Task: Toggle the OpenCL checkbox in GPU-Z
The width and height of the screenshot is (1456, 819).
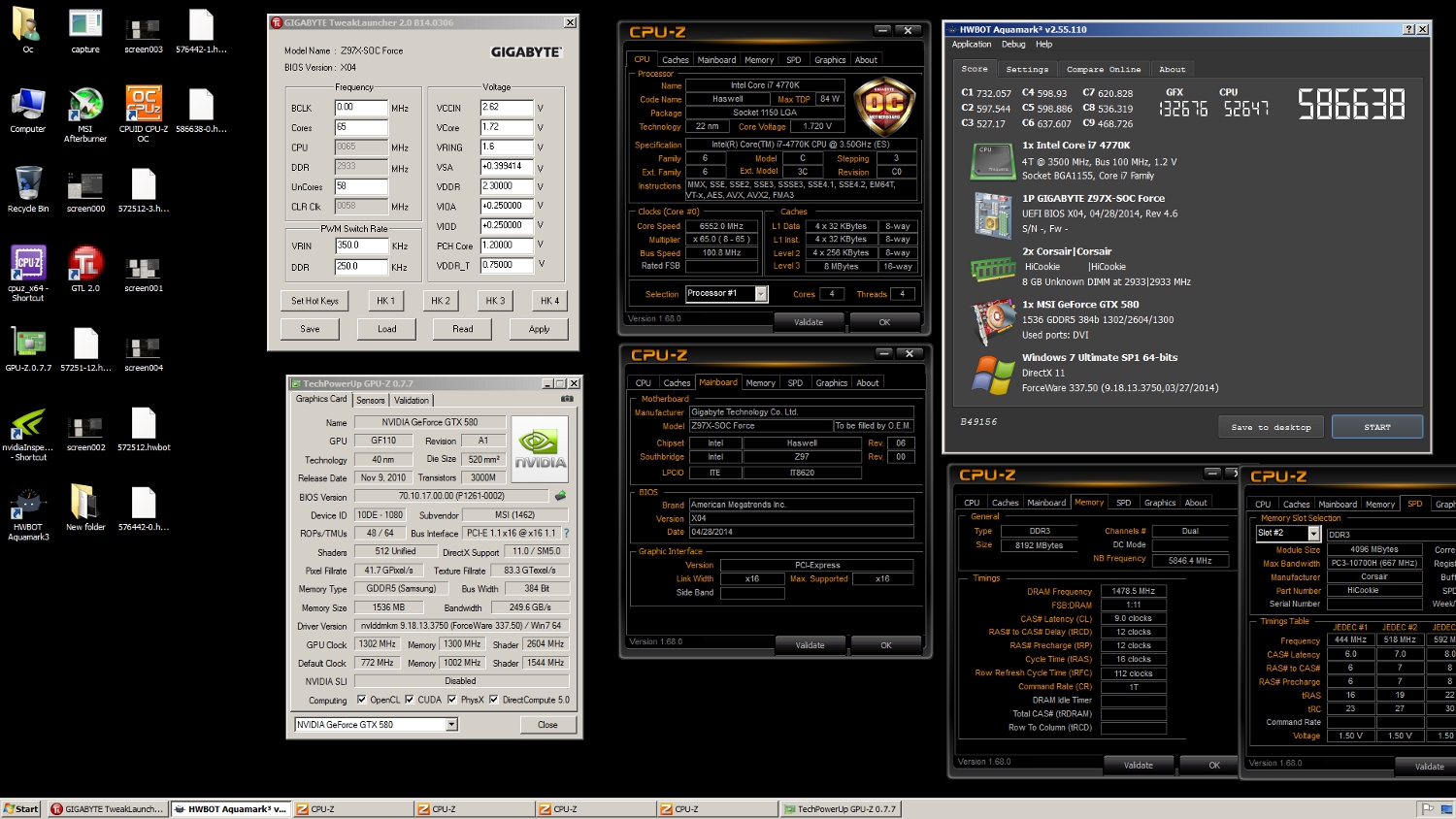Action: [x=362, y=700]
